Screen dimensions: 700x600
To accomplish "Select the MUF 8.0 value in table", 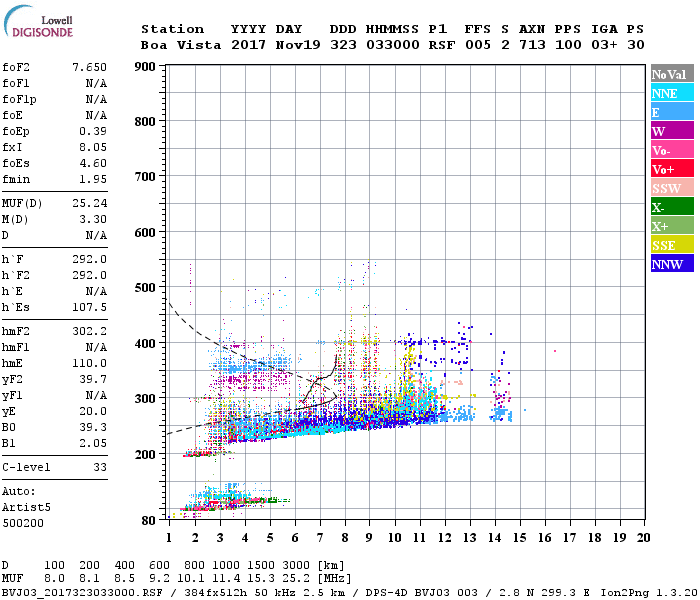I will tap(54, 579).
